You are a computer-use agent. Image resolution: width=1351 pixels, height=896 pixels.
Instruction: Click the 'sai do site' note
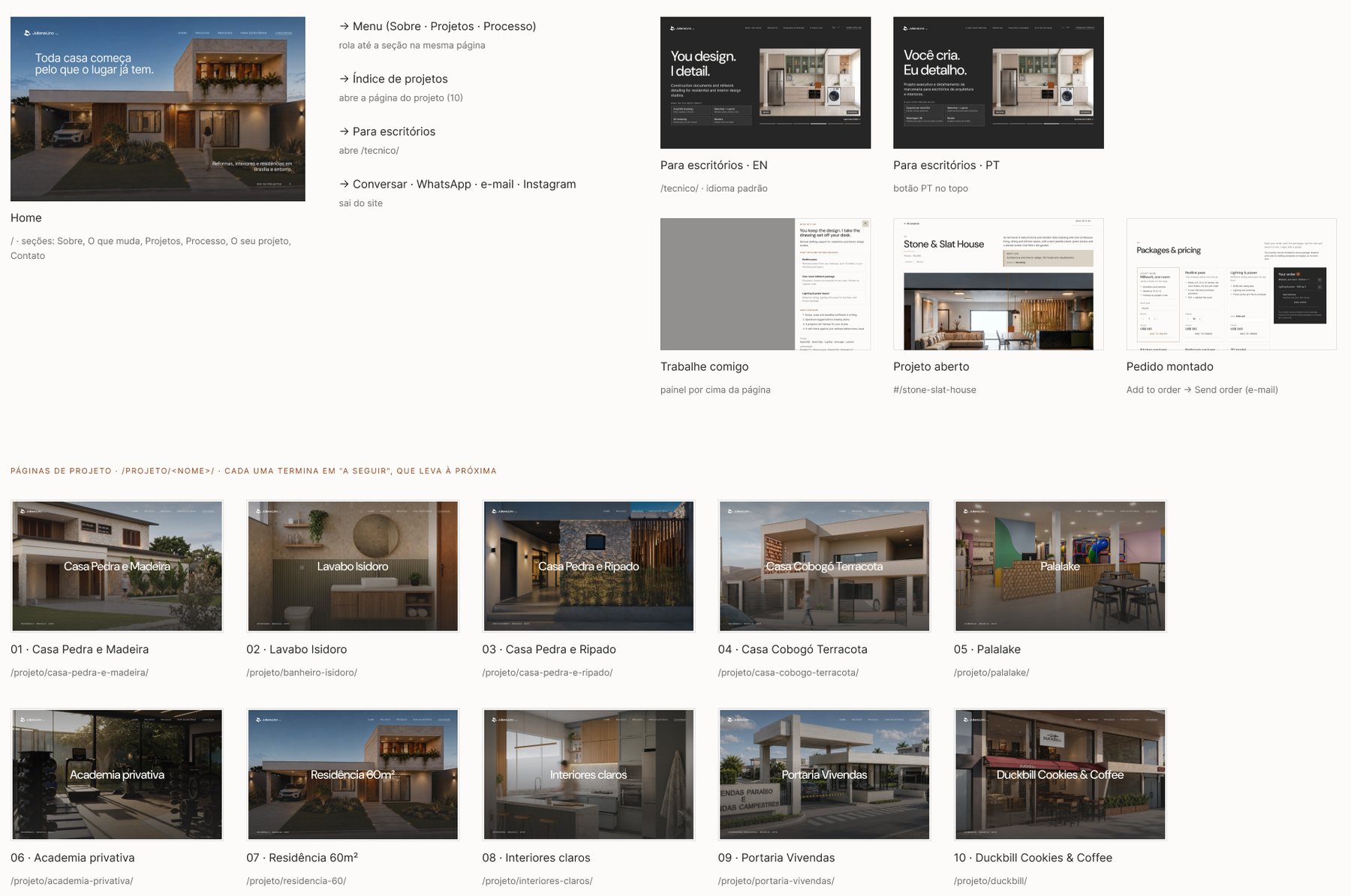(x=360, y=203)
